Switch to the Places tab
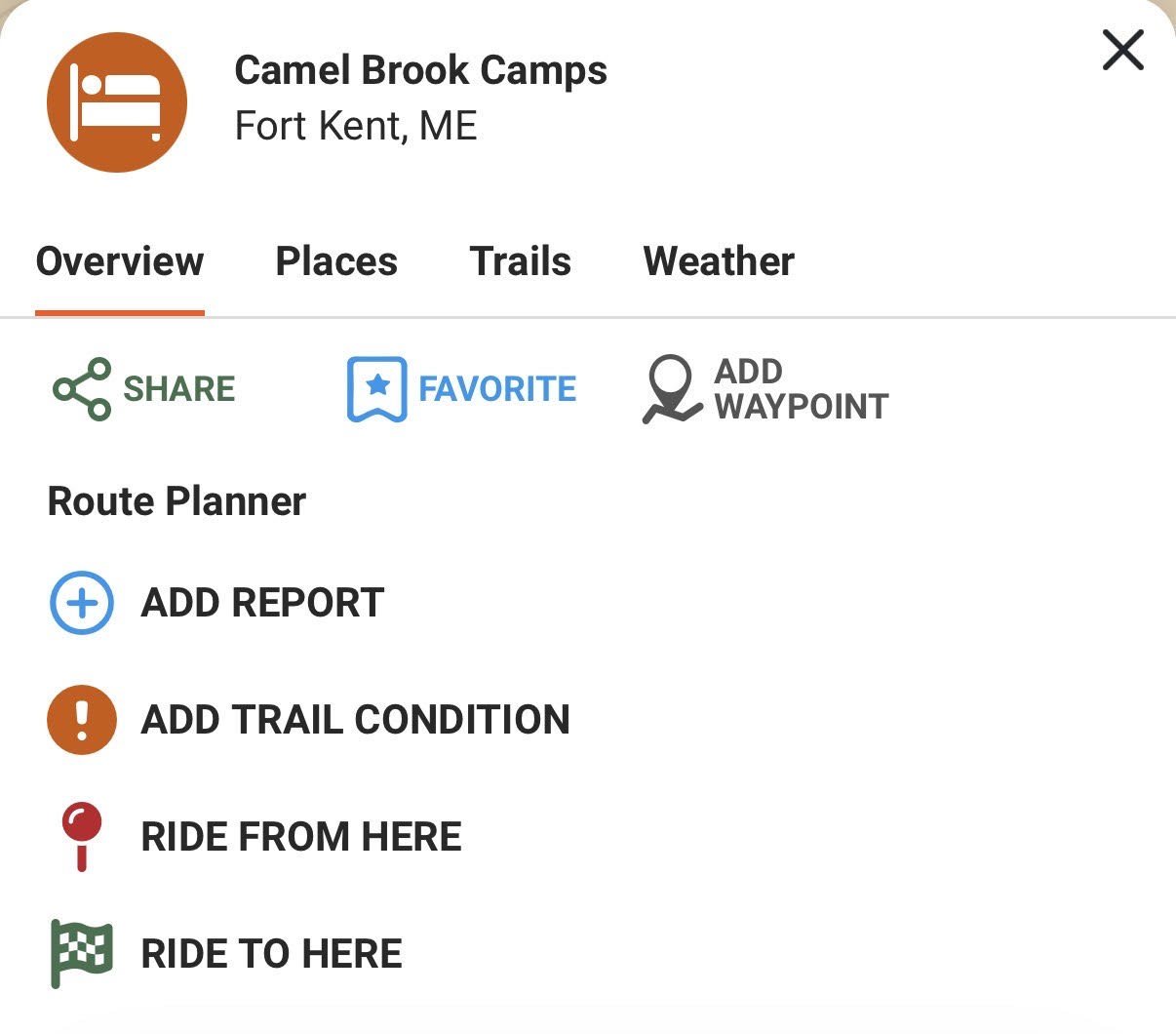 click(336, 260)
